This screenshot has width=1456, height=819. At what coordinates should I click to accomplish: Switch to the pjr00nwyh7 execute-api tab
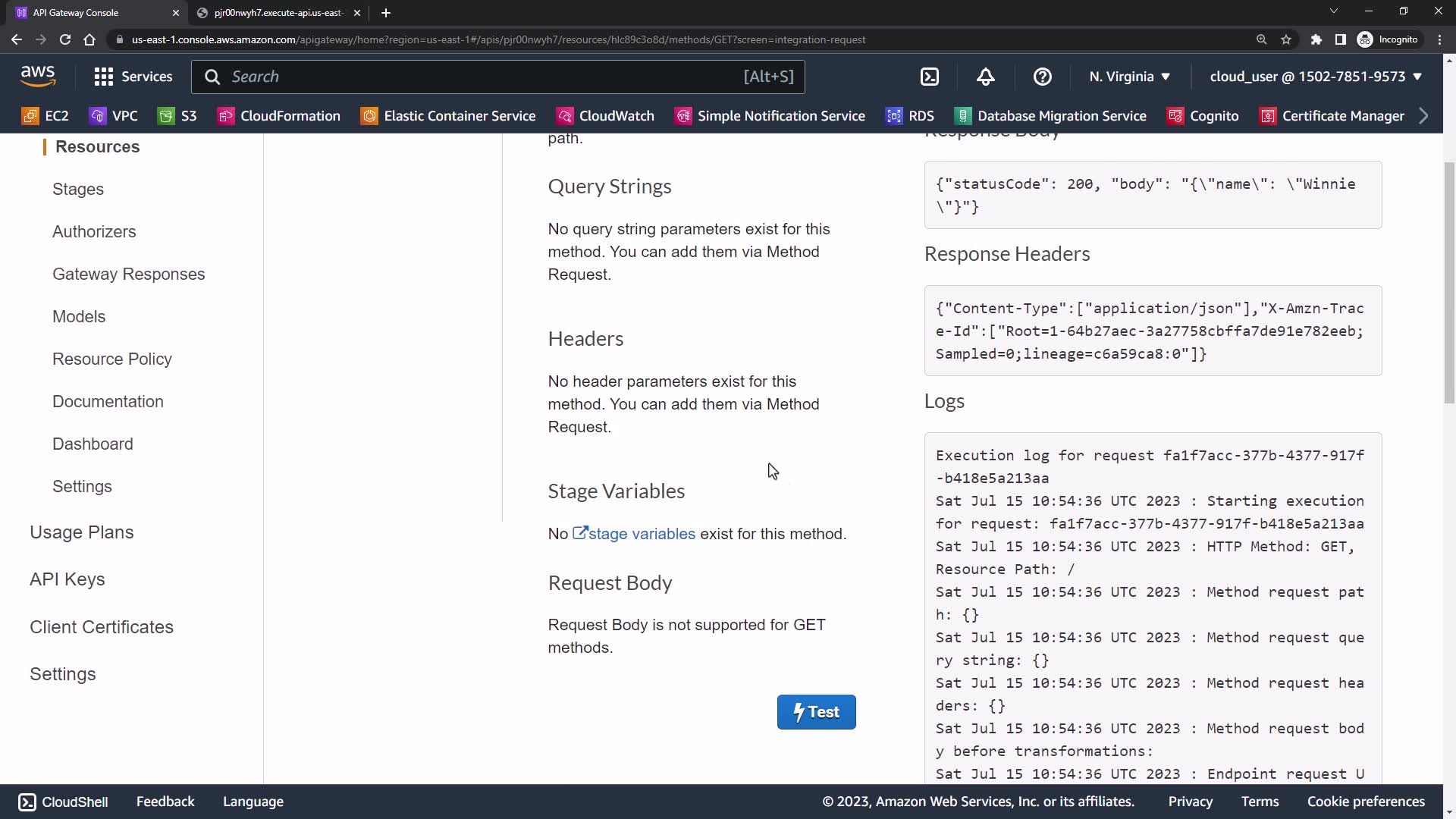click(278, 13)
